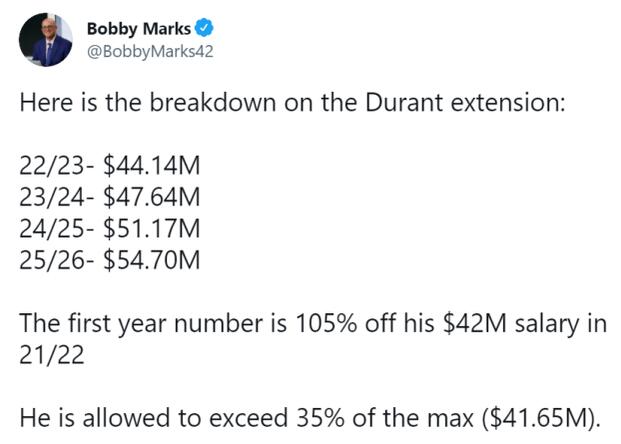This screenshot has width=621, height=444.
Task: Open Bobby Marks' profile picture
Action: (46, 40)
